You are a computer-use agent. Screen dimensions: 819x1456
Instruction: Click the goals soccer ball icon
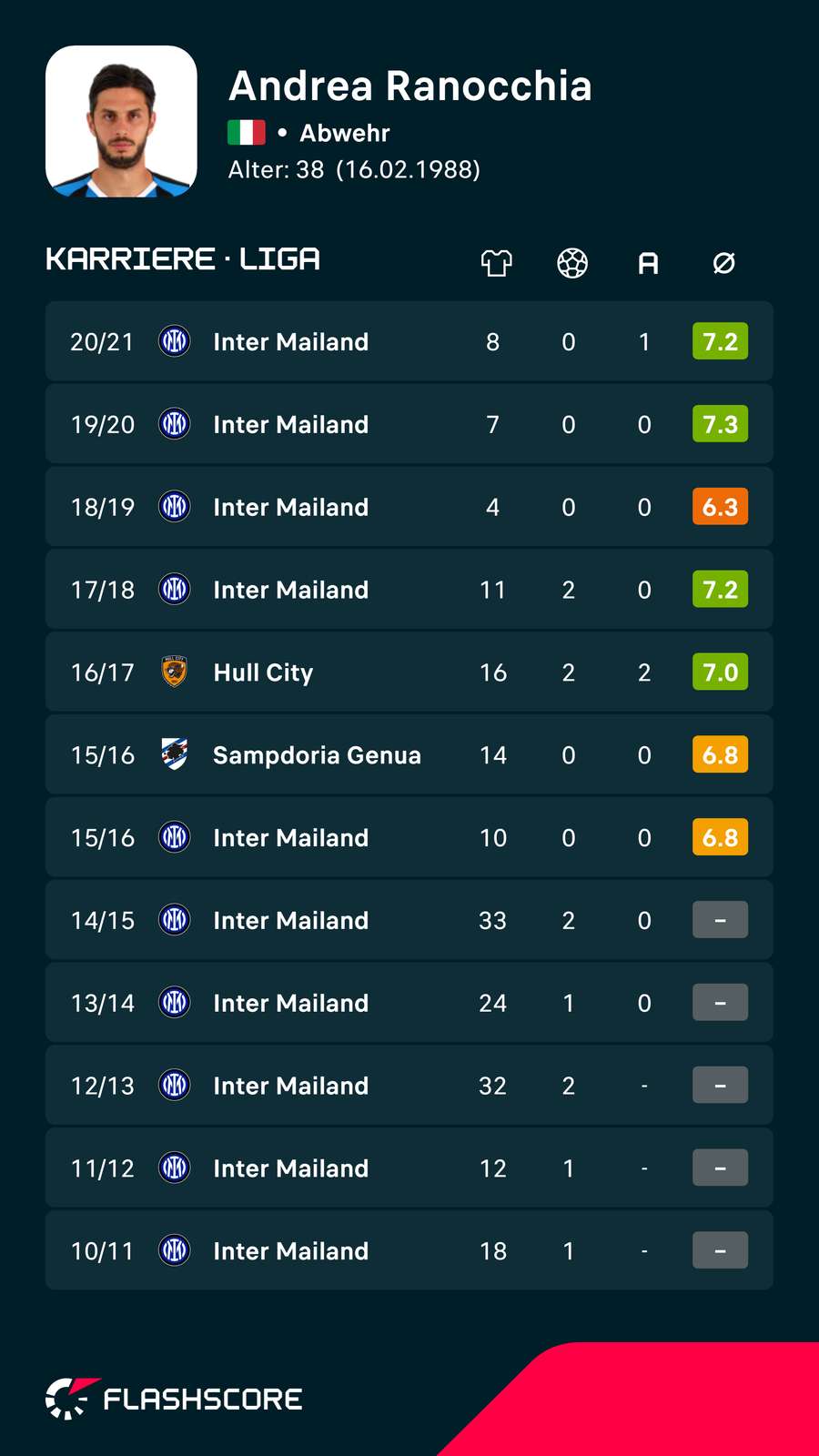click(572, 263)
